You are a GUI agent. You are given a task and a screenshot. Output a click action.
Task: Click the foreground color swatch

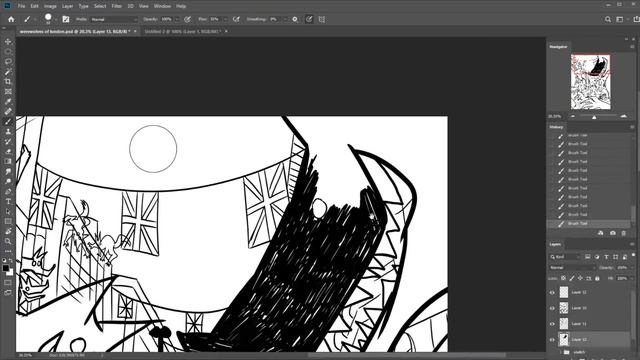point(5,268)
